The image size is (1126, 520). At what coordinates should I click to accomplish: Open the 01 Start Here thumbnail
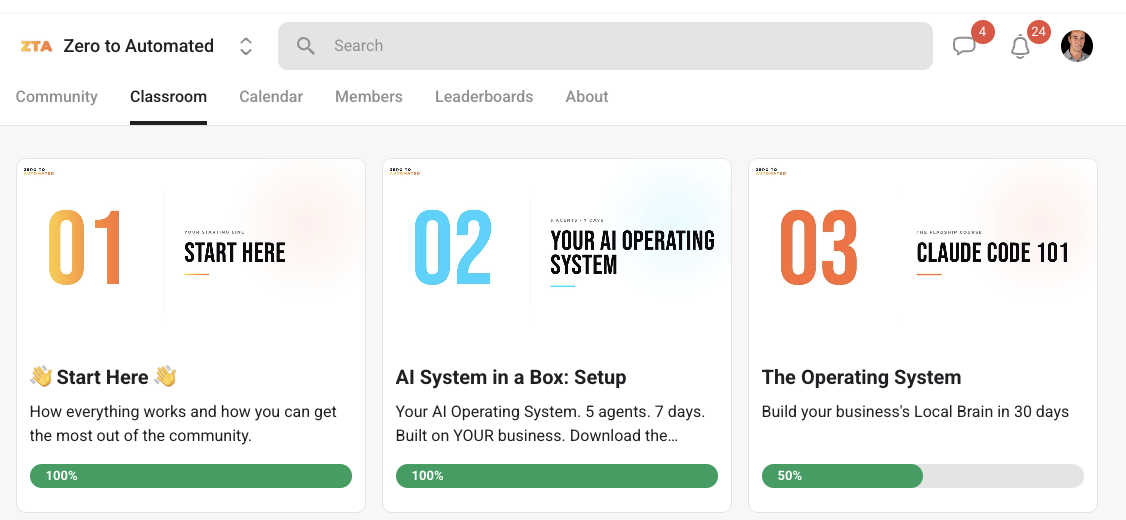pos(191,250)
